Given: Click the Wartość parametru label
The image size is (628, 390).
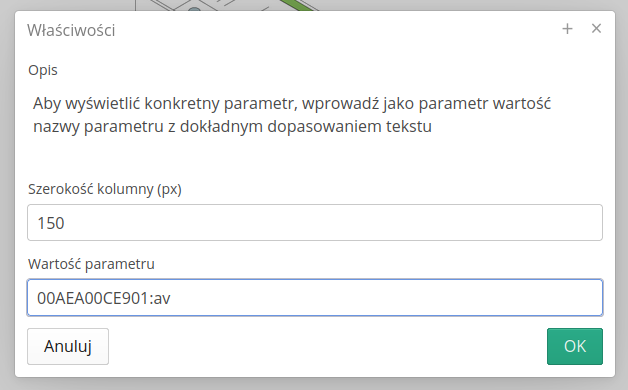Looking at the screenshot, I should 91,264.
